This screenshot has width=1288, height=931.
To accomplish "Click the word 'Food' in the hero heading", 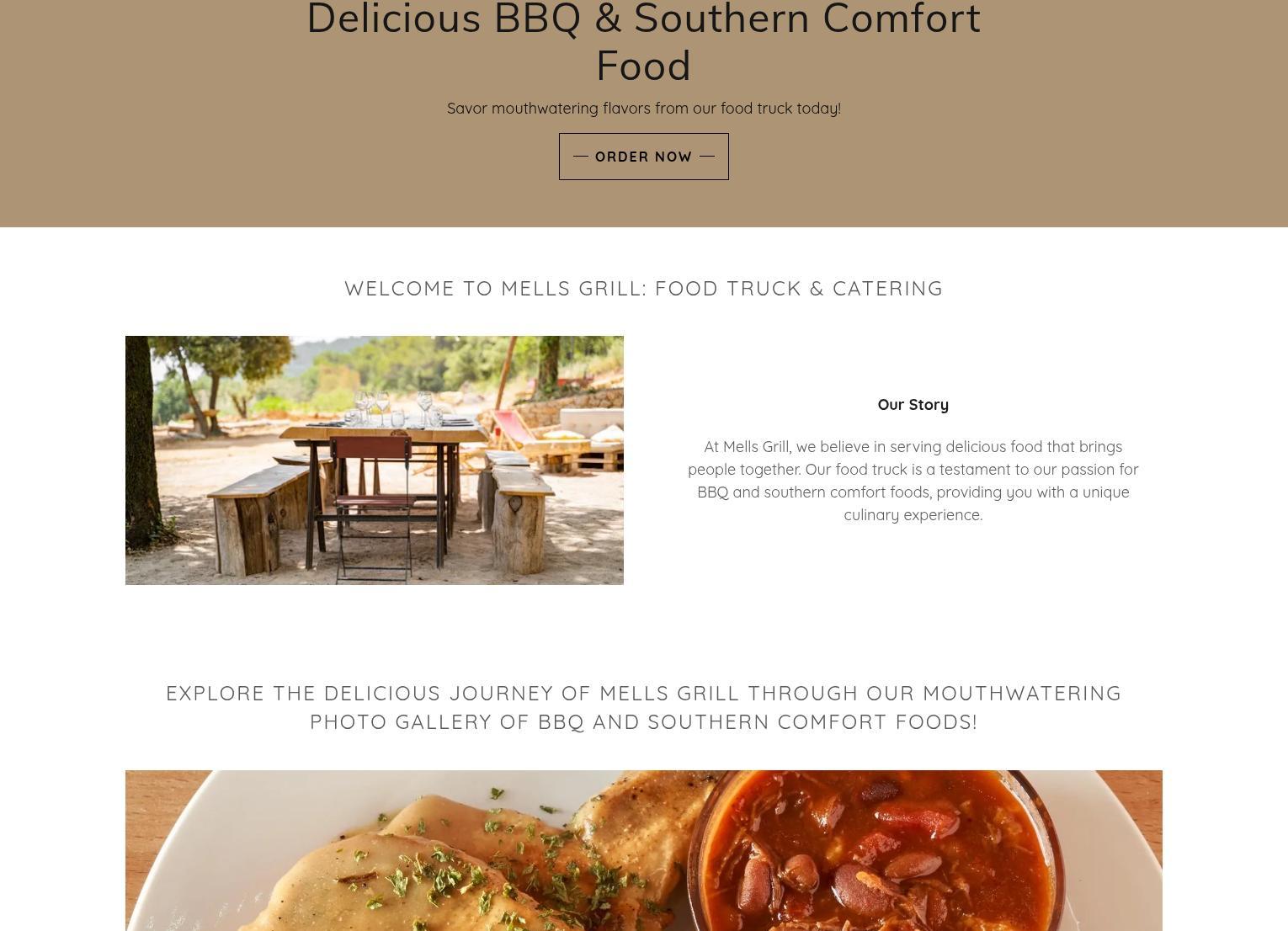I will coord(644,66).
